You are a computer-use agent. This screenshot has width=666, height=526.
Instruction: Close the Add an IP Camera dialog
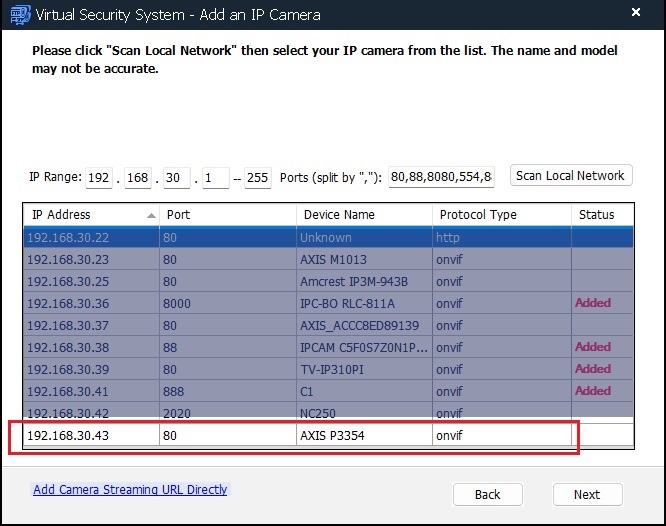tap(633, 13)
